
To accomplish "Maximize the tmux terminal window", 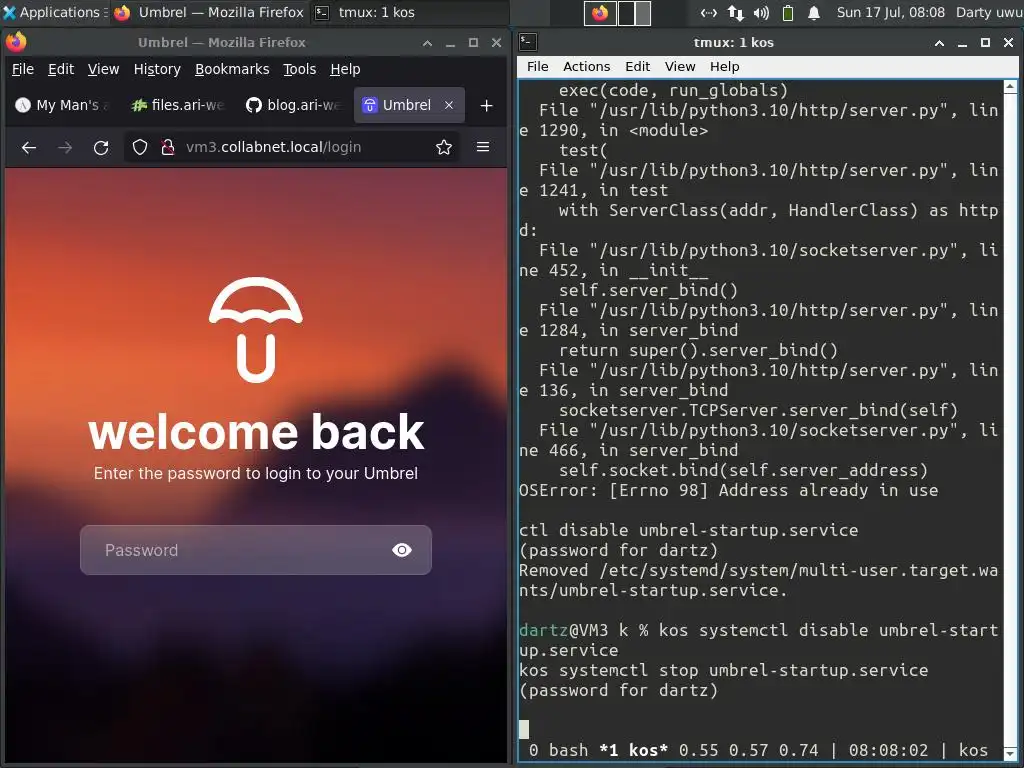I will click(x=985, y=43).
